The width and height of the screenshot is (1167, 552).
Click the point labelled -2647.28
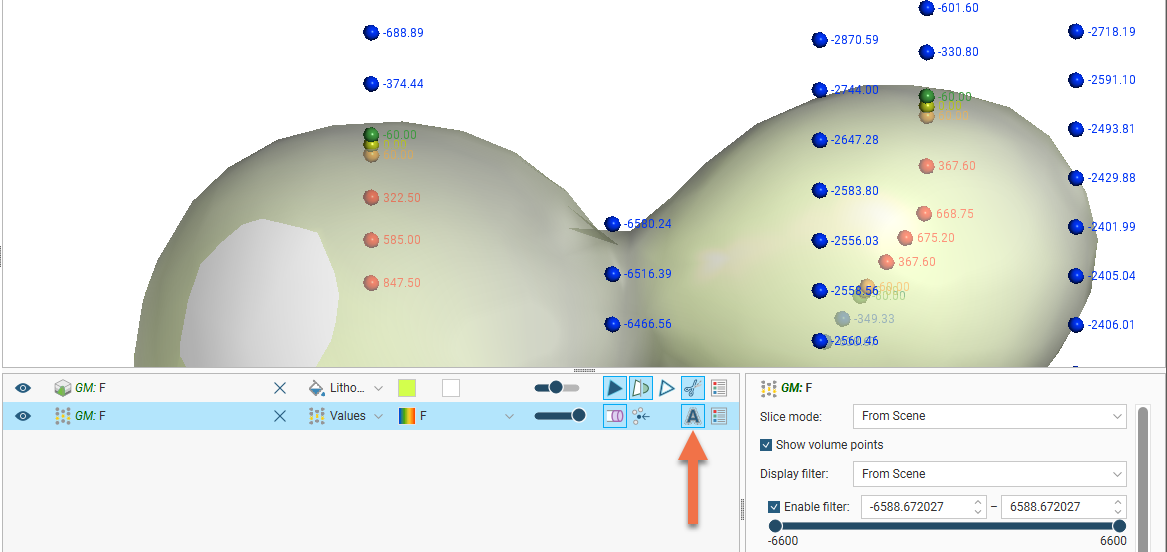click(819, 140)
